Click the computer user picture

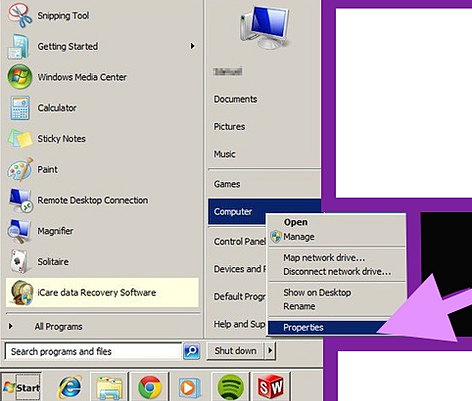point(264,27)
